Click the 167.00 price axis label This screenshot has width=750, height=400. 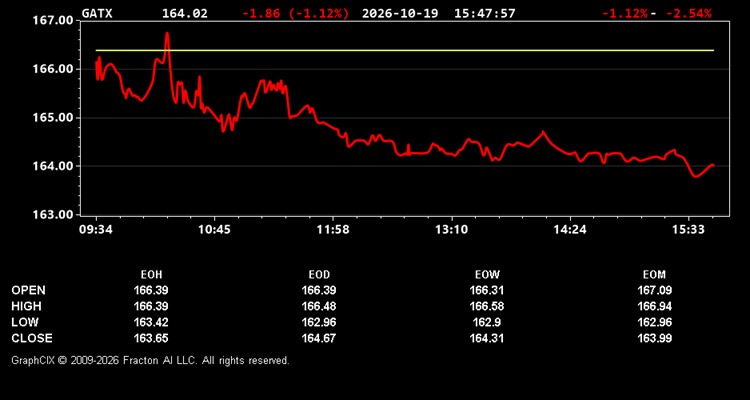coord(52,21)
